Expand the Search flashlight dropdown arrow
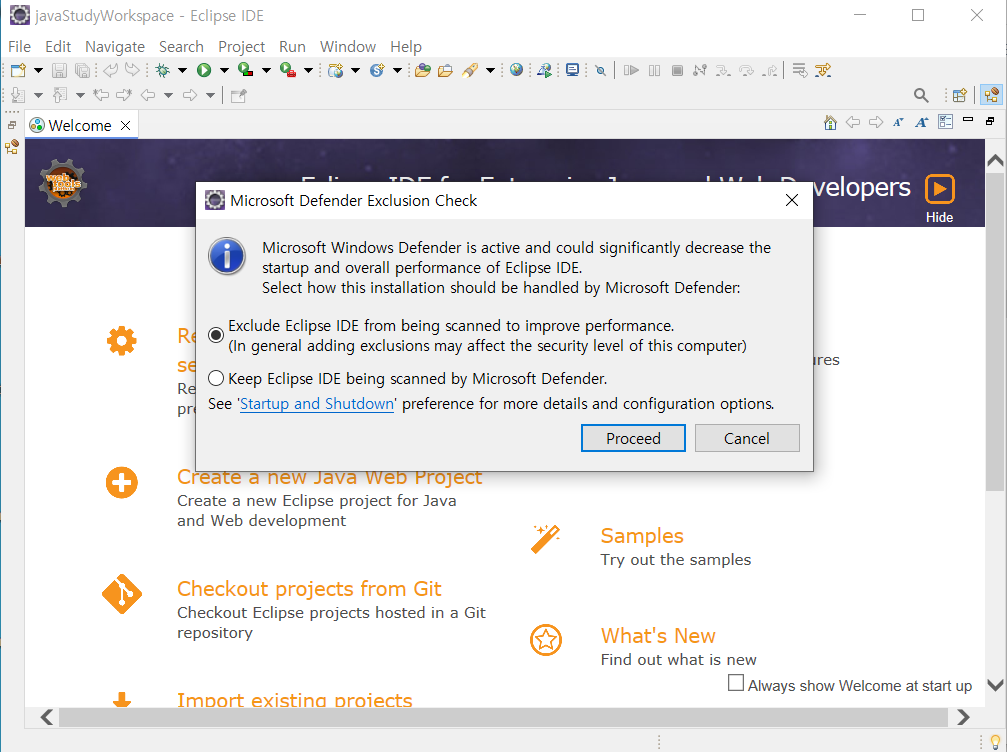Screen dimensions: 1007x752 490,70
